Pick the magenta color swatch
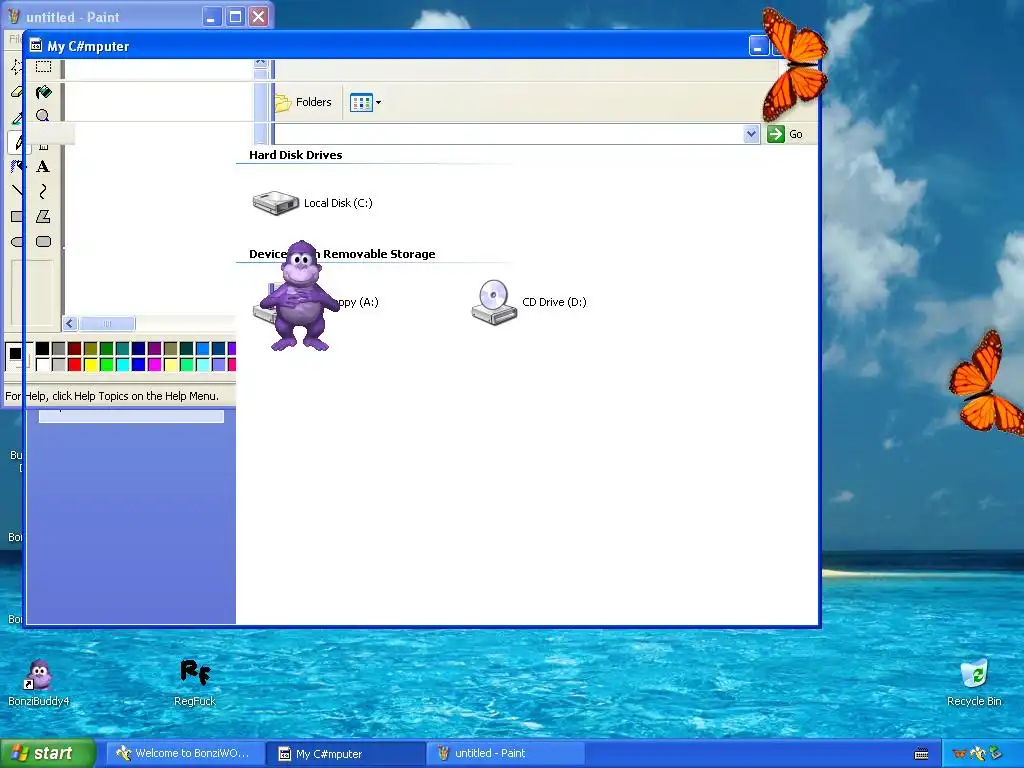This screenshot has width=1024, height=768. [154, 364]
